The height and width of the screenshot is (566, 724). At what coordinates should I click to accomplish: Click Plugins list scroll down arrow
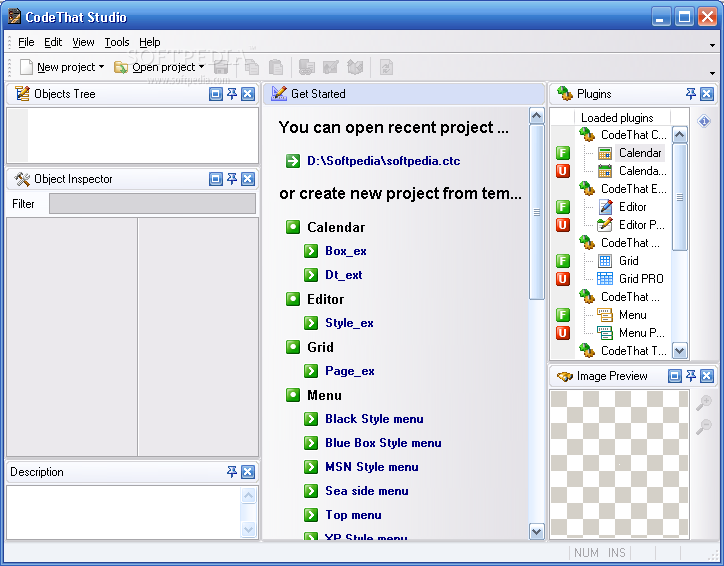(x=679, y=350)
